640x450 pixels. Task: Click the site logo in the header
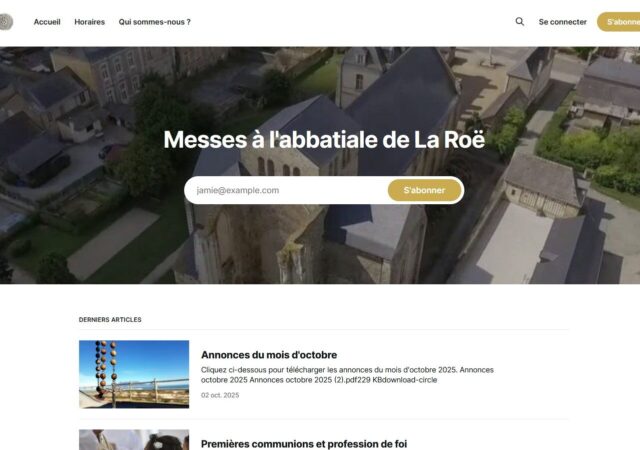click(x=6, y=21)
